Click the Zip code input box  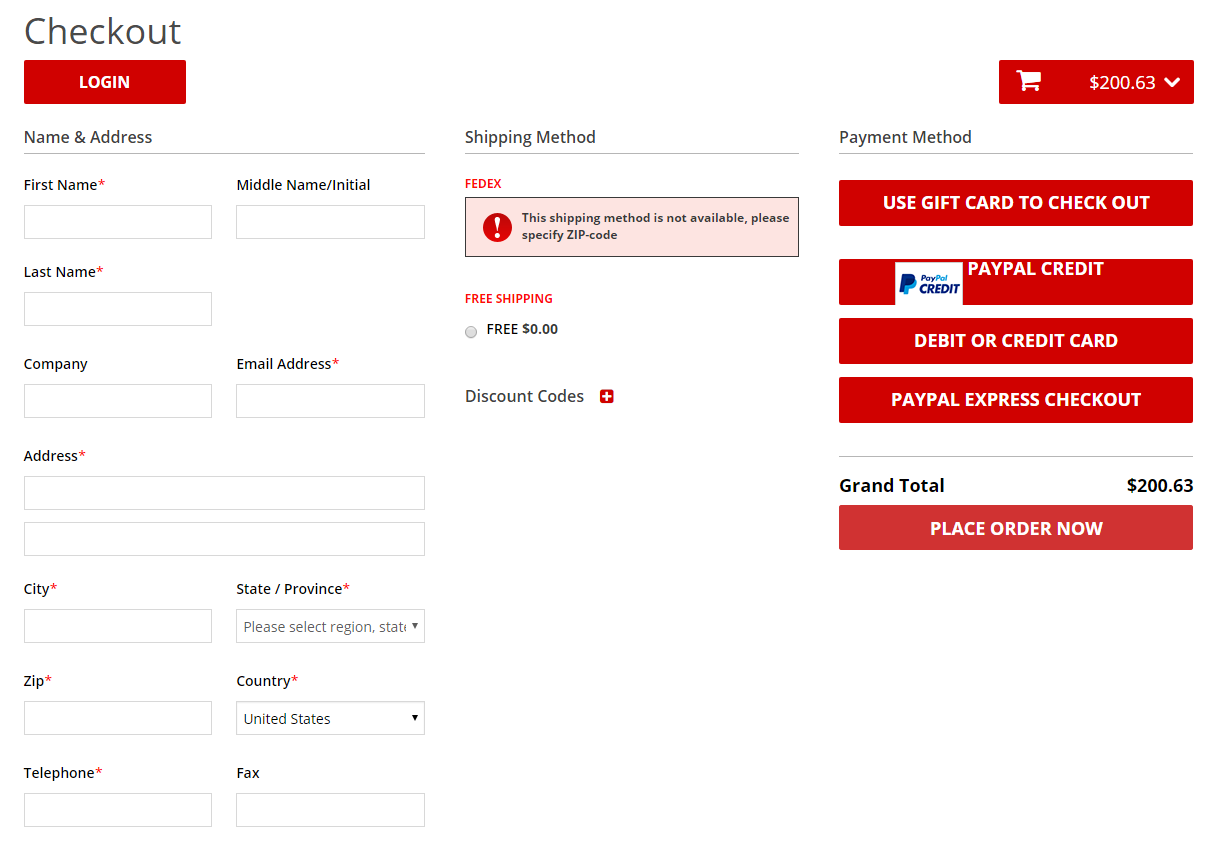pos(118,718)
